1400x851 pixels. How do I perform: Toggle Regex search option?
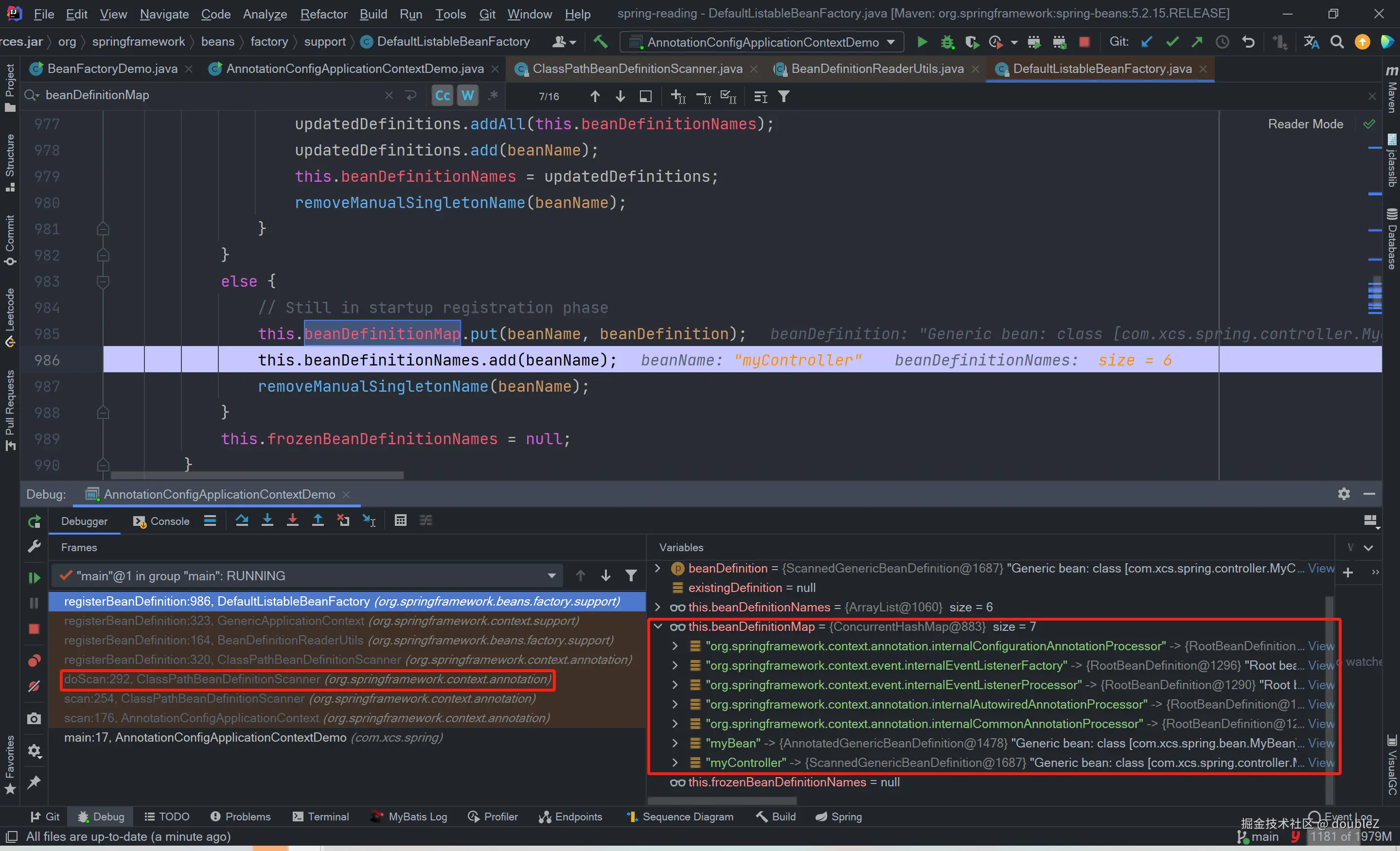coord(493,96)
